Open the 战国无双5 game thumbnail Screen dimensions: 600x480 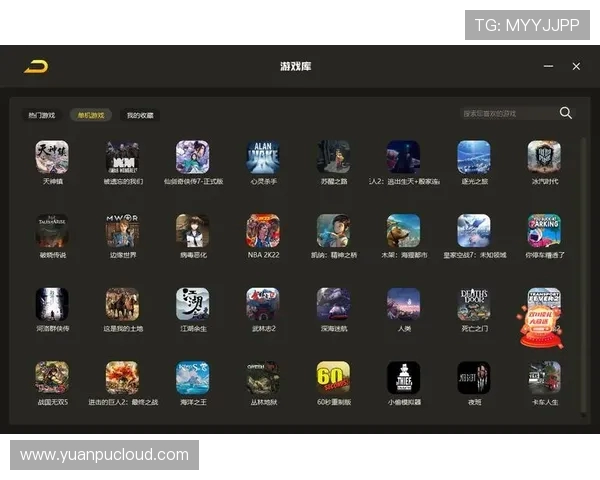[52, 378]
